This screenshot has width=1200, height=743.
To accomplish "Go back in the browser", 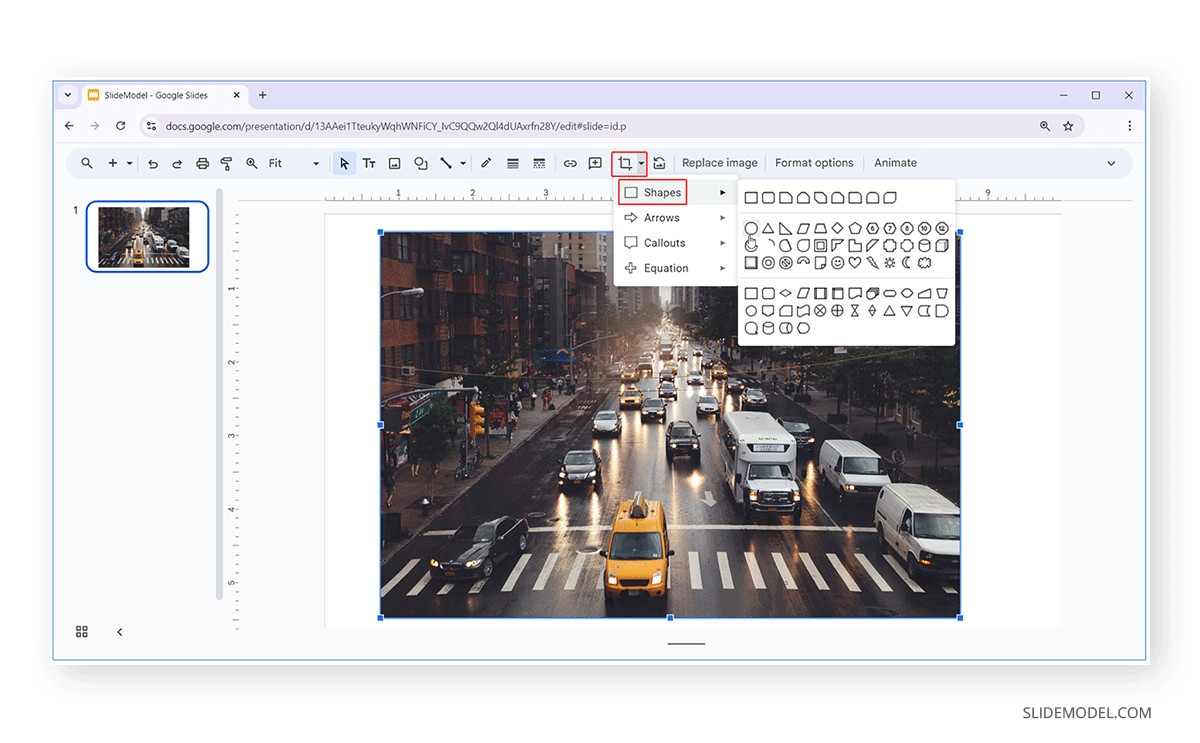I will pyautogui.click(x=69, y=126).
